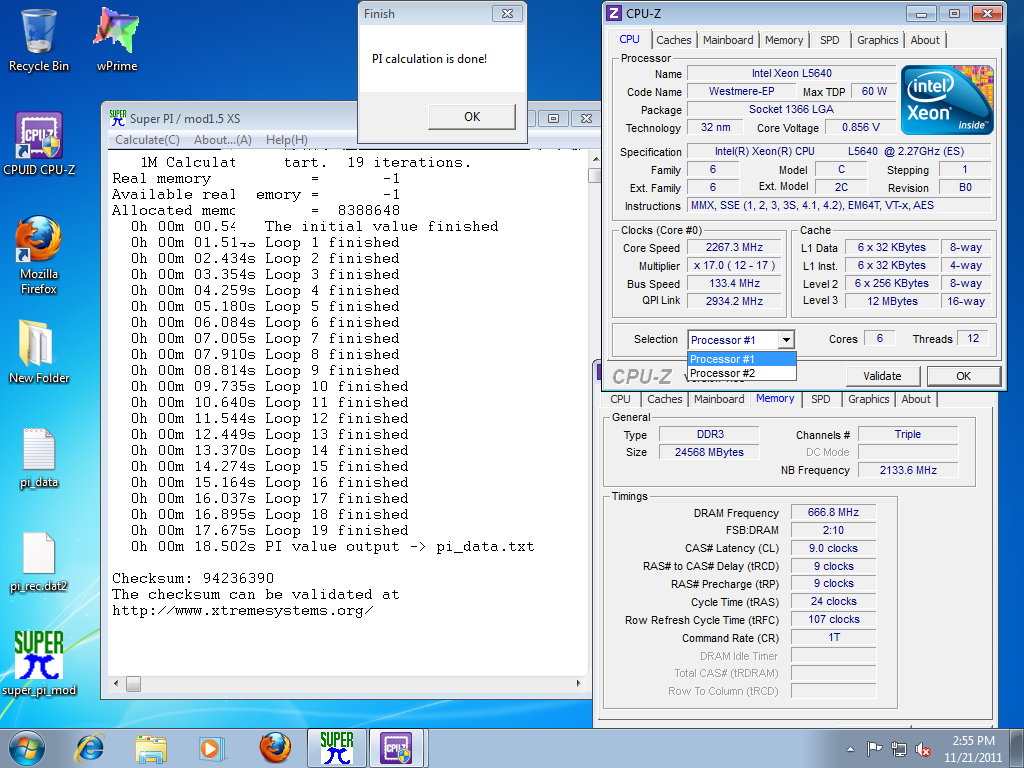Confirm OK in the Finish dialog
The width and height of the screenshot is (1024, 768).
[472, 117]
